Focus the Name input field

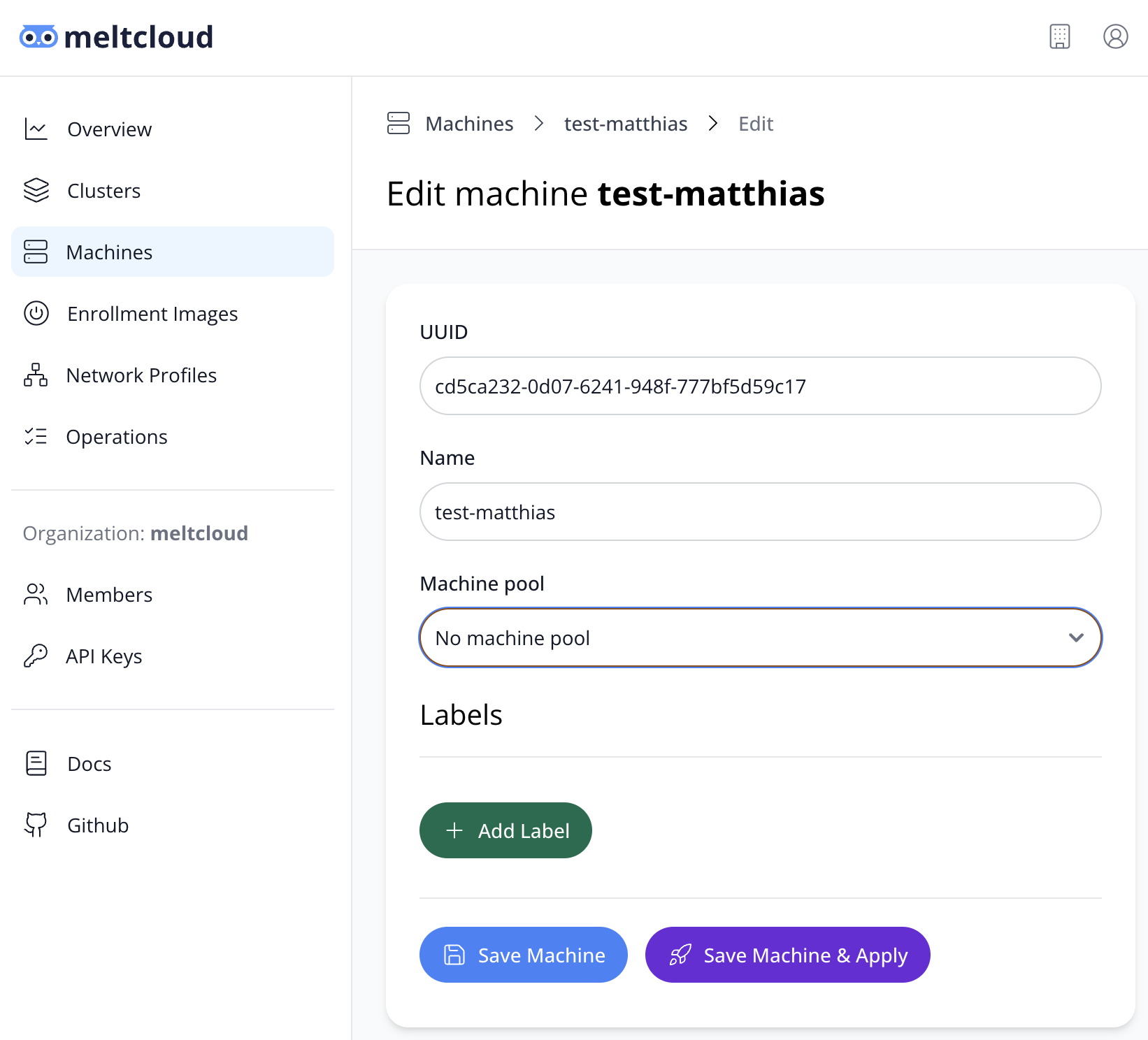click(x=760, y=512)
